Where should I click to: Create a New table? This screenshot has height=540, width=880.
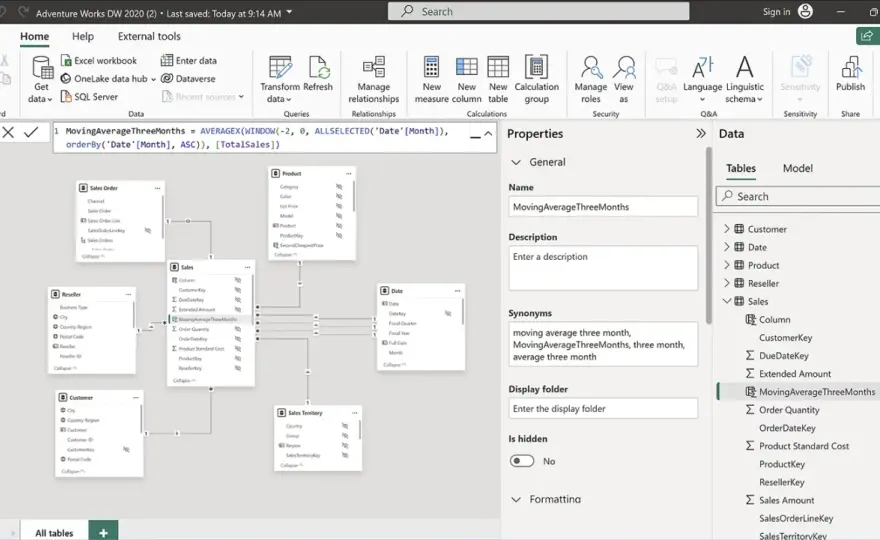point(498,80)
